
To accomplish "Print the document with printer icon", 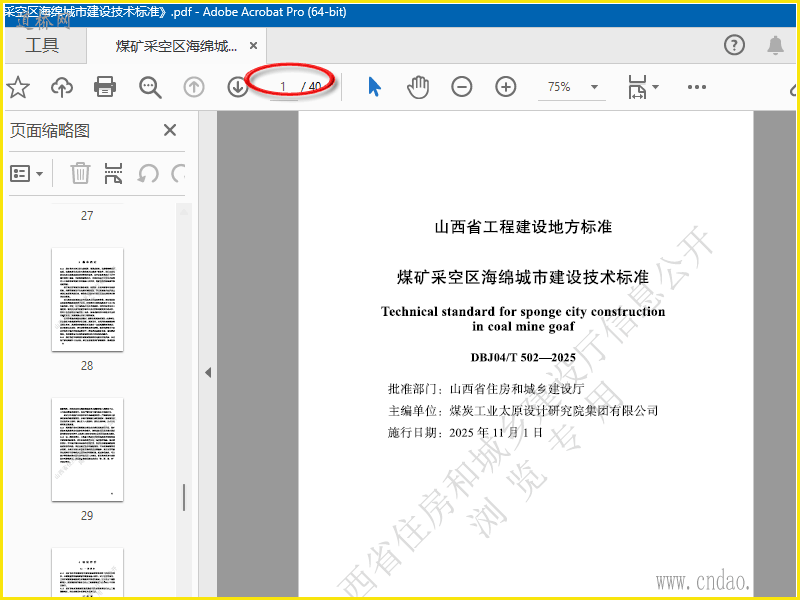I will [105, 87].
